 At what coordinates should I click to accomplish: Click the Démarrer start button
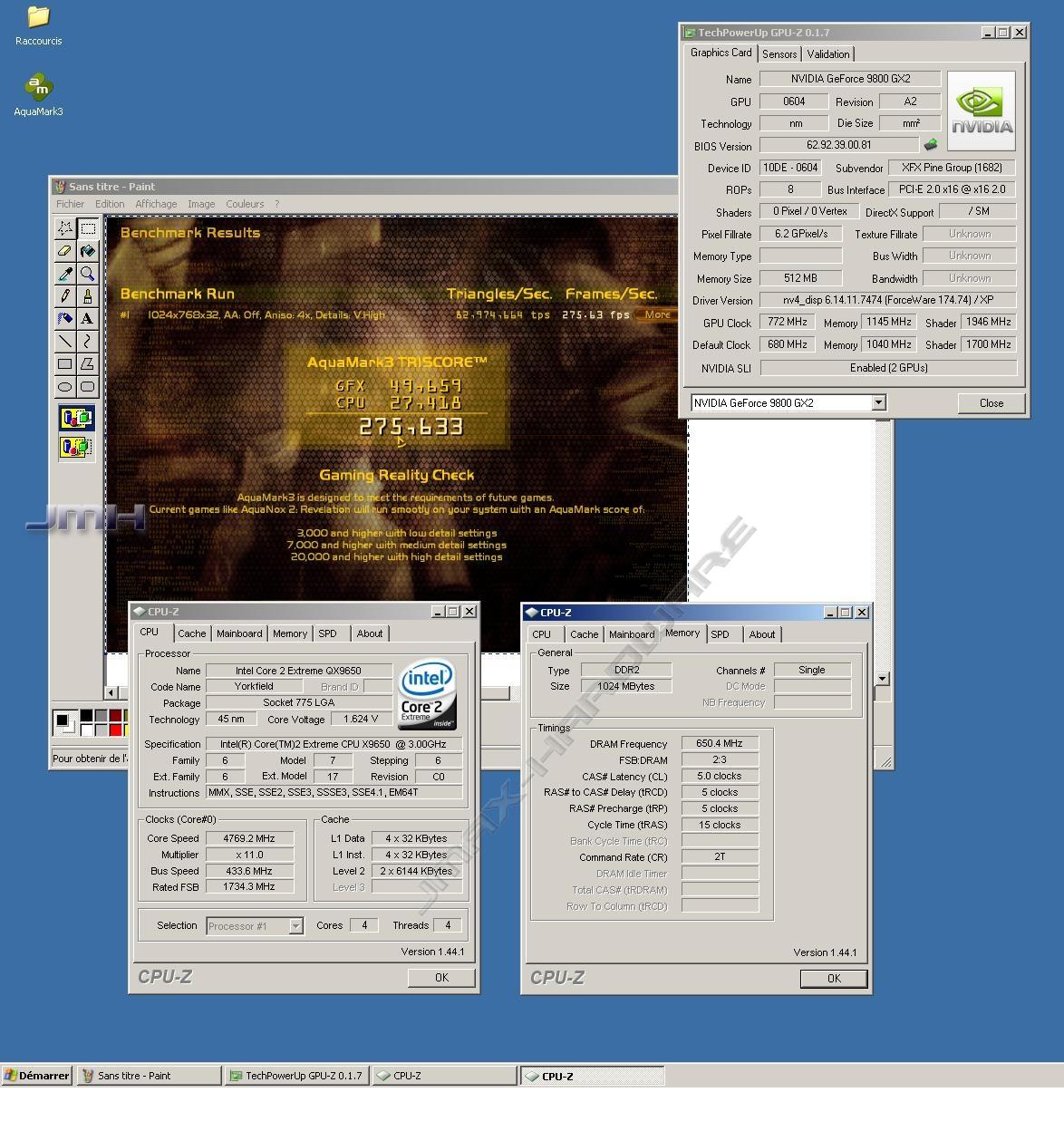pos(37,1076)
